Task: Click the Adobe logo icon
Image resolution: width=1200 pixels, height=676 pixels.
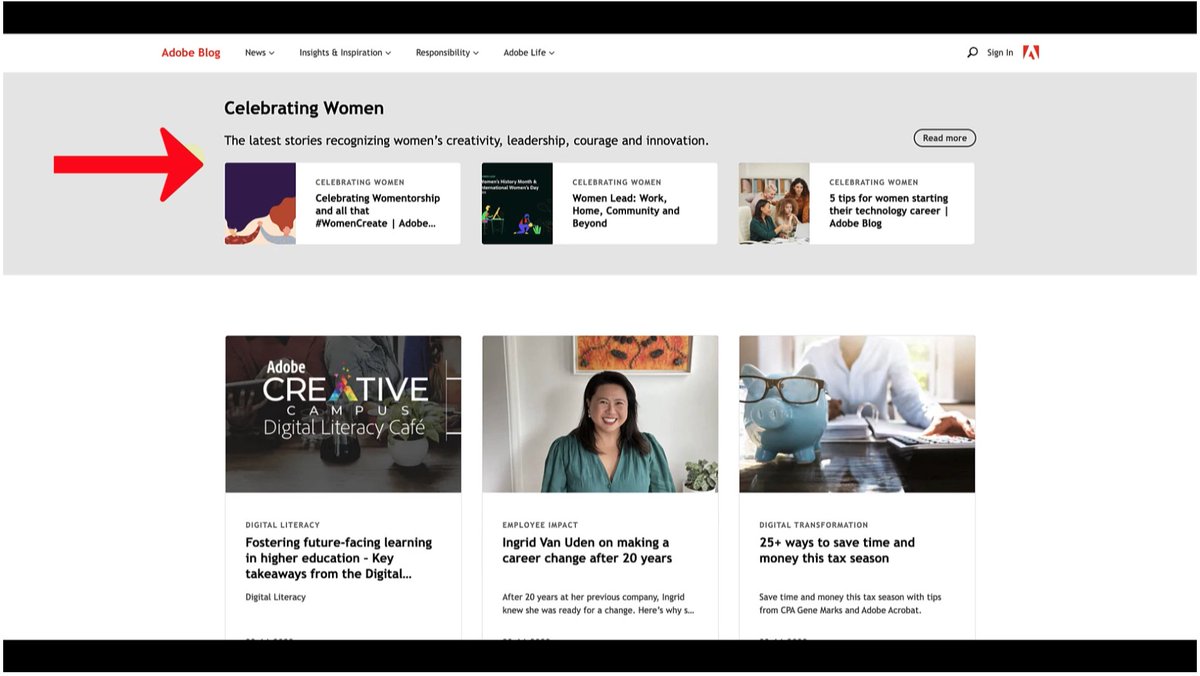Action: 1031,52
